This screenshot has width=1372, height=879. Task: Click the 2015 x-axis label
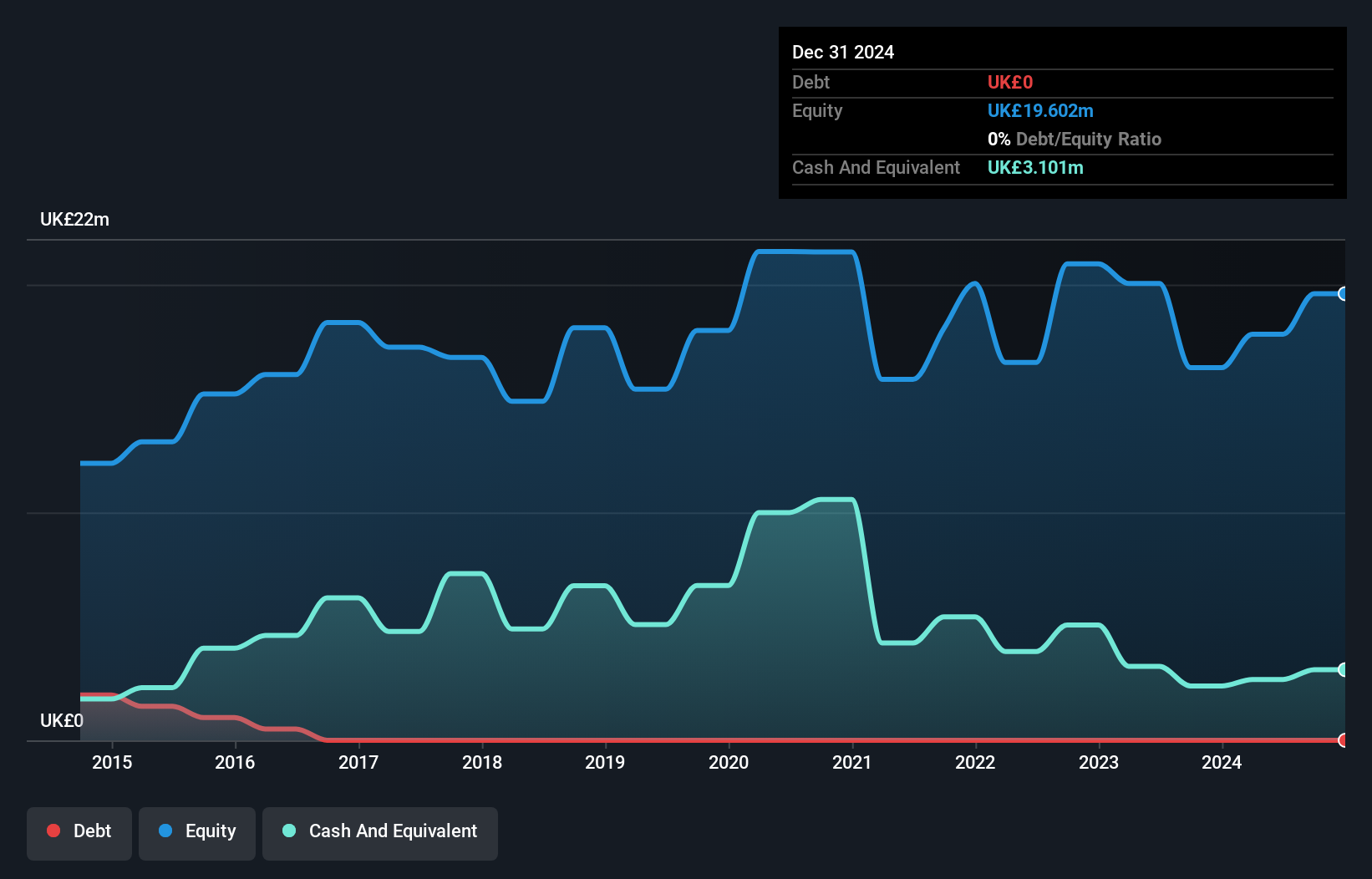point(112,762)
